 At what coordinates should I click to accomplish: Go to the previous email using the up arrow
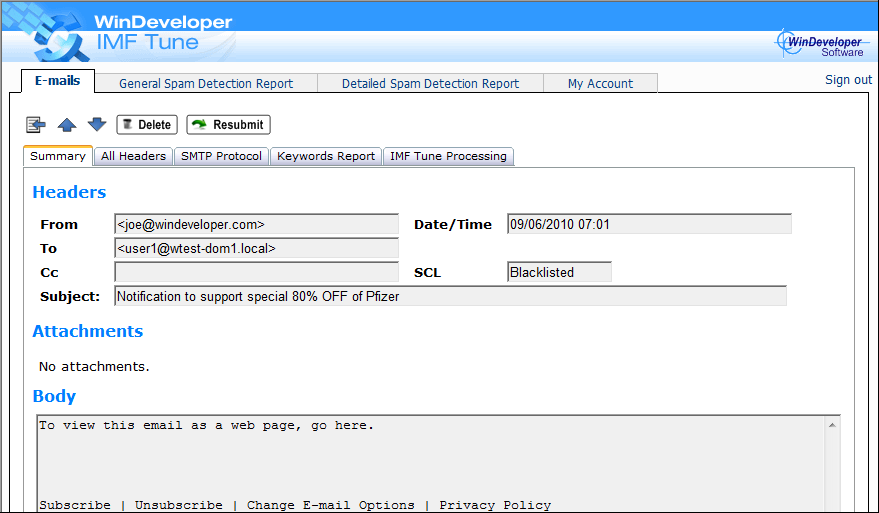coord(67,124)
